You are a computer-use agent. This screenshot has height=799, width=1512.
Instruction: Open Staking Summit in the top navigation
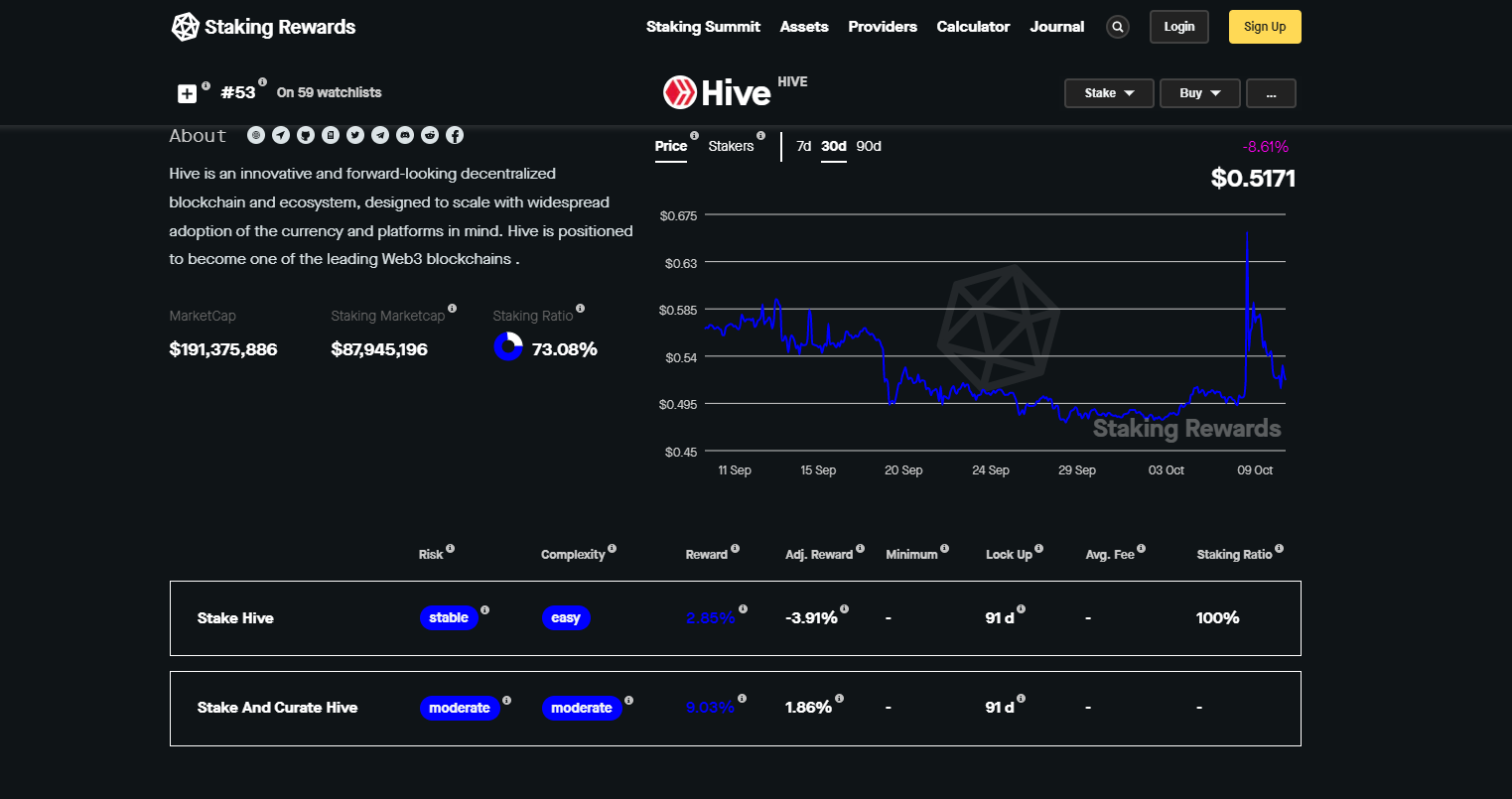pyautogui.click(x=703, y=27)
